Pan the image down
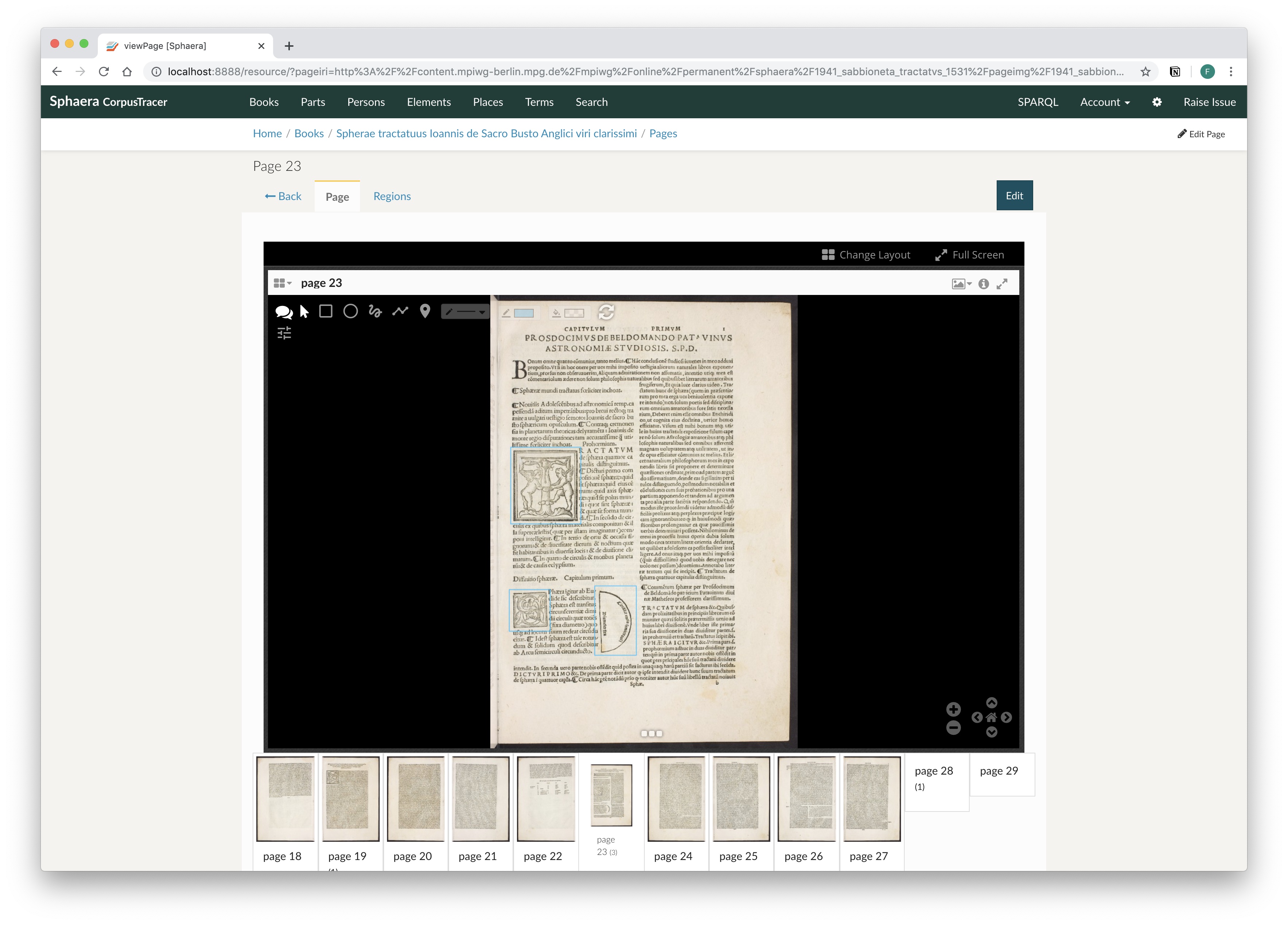The width and height of the screenshot is (1288, 925). tap(992, 732)
